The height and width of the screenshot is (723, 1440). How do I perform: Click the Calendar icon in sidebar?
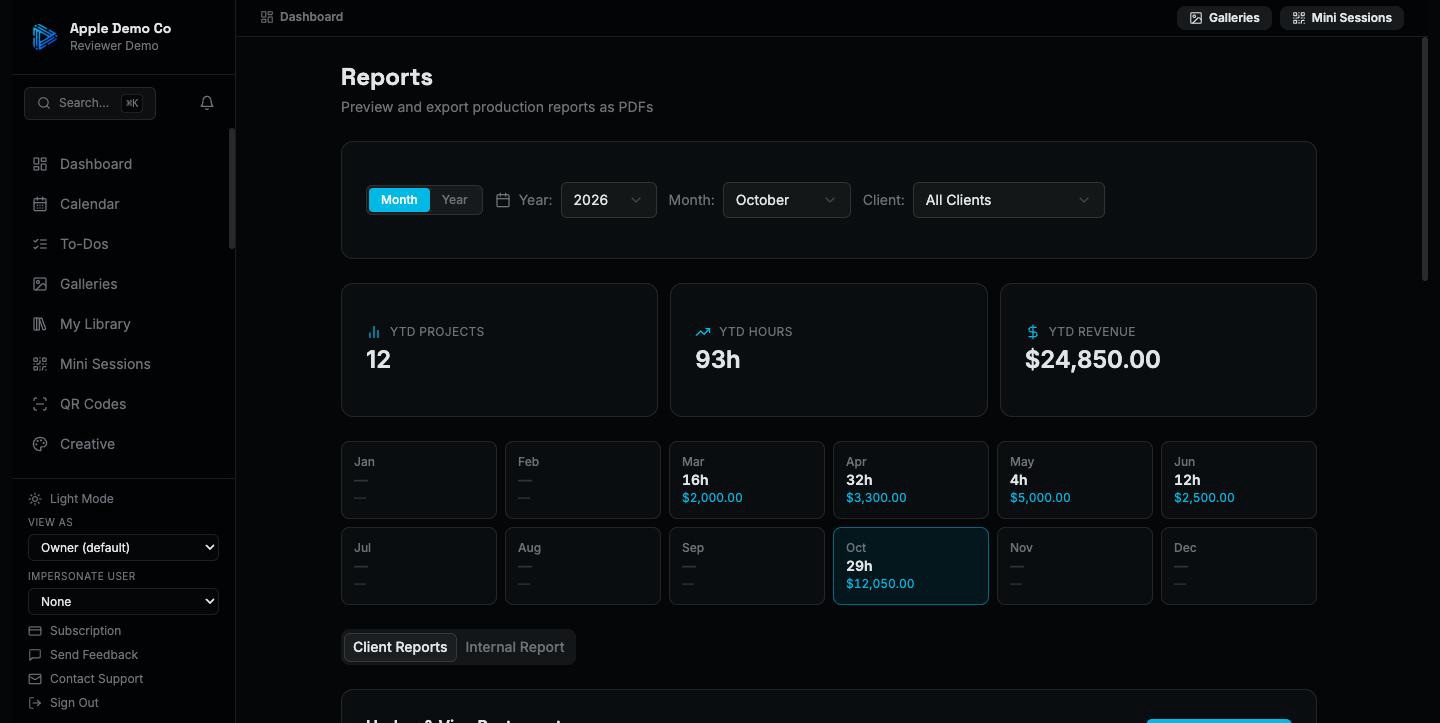coord(40,204)
